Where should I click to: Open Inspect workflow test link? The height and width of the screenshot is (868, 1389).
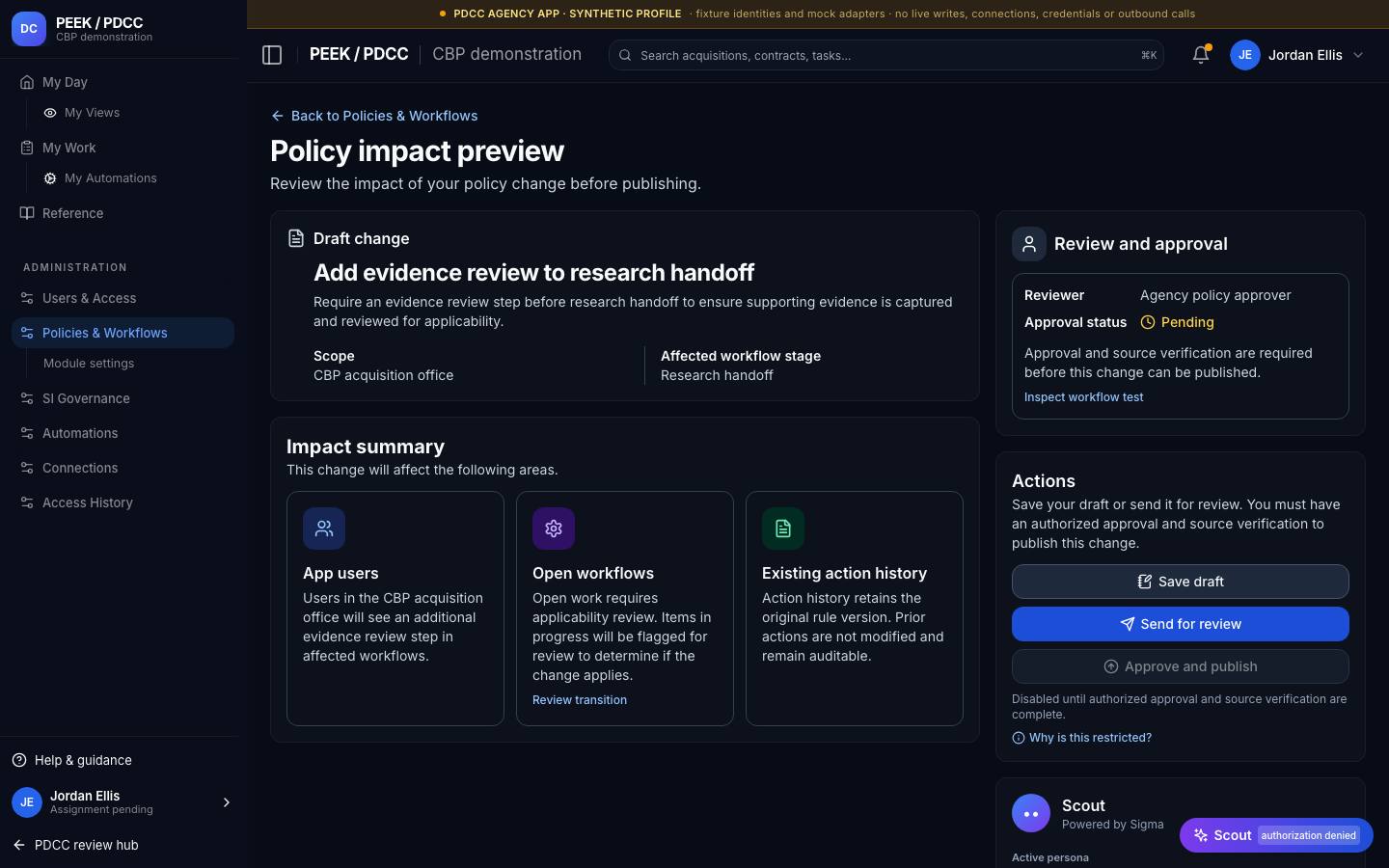click(1083, 397)
